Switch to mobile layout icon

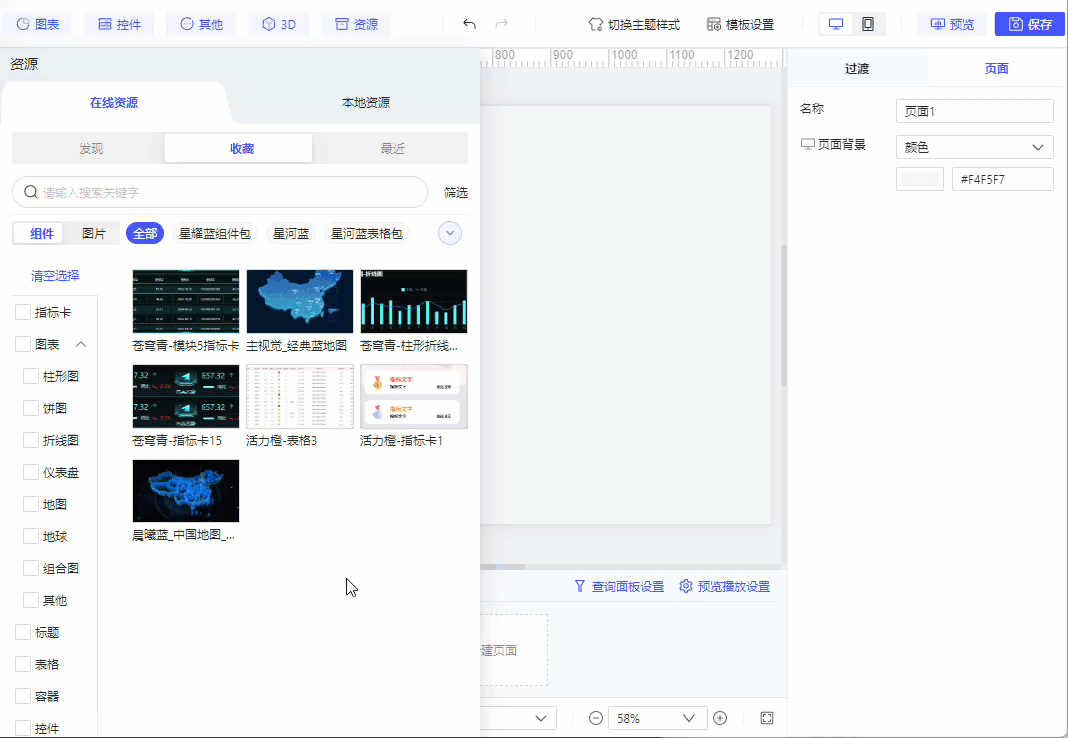868,24
